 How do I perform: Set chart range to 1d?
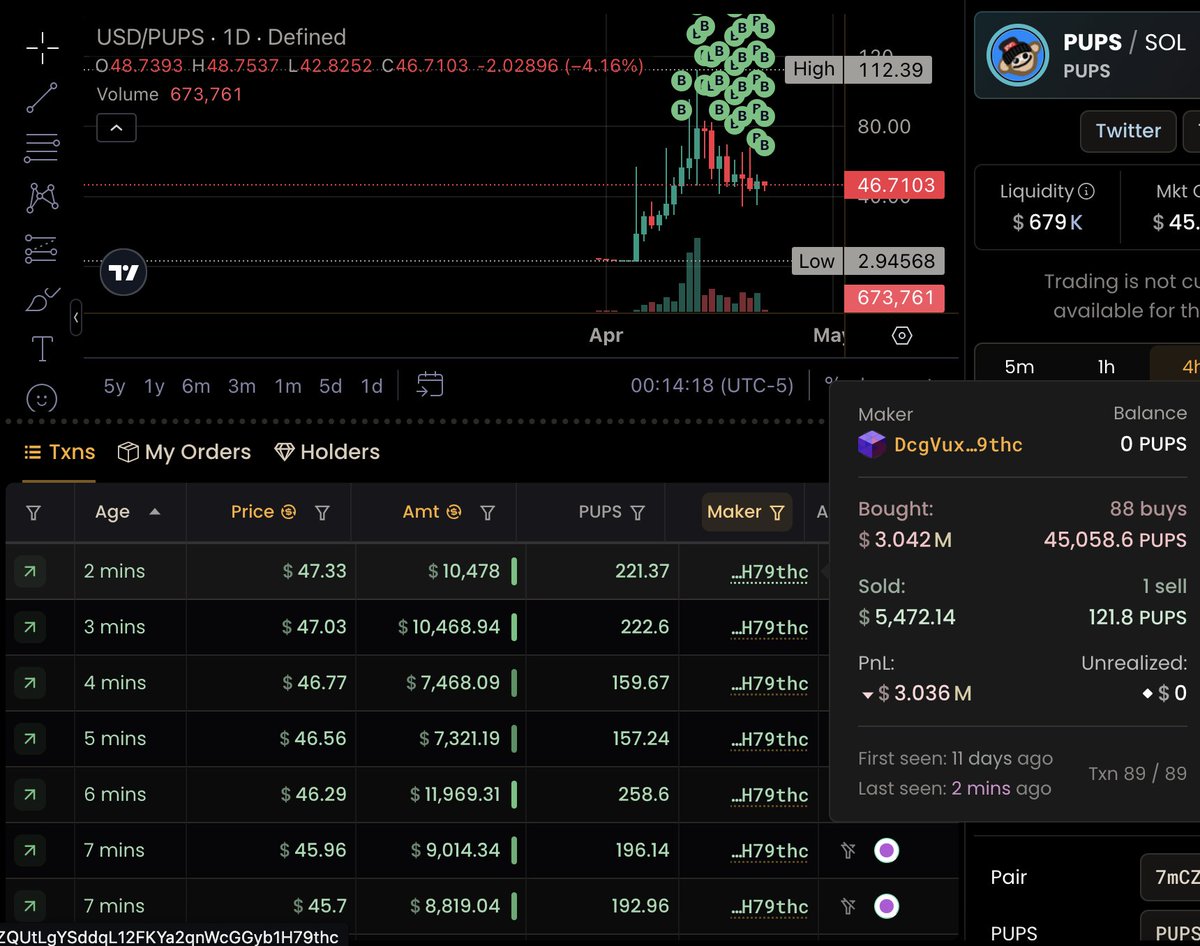pyautogui.click(x=371, y=386)
